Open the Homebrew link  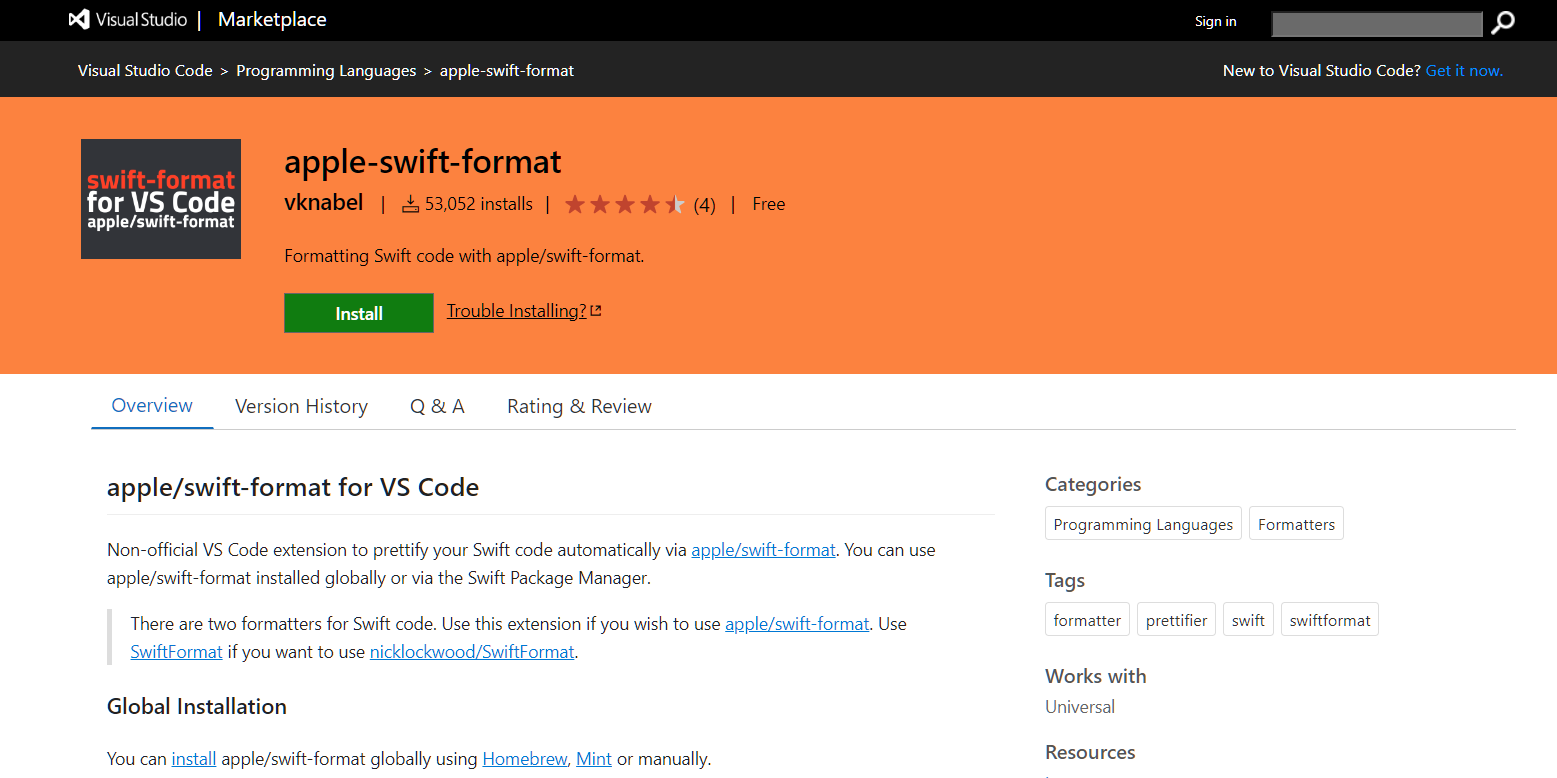coord(525,759)
